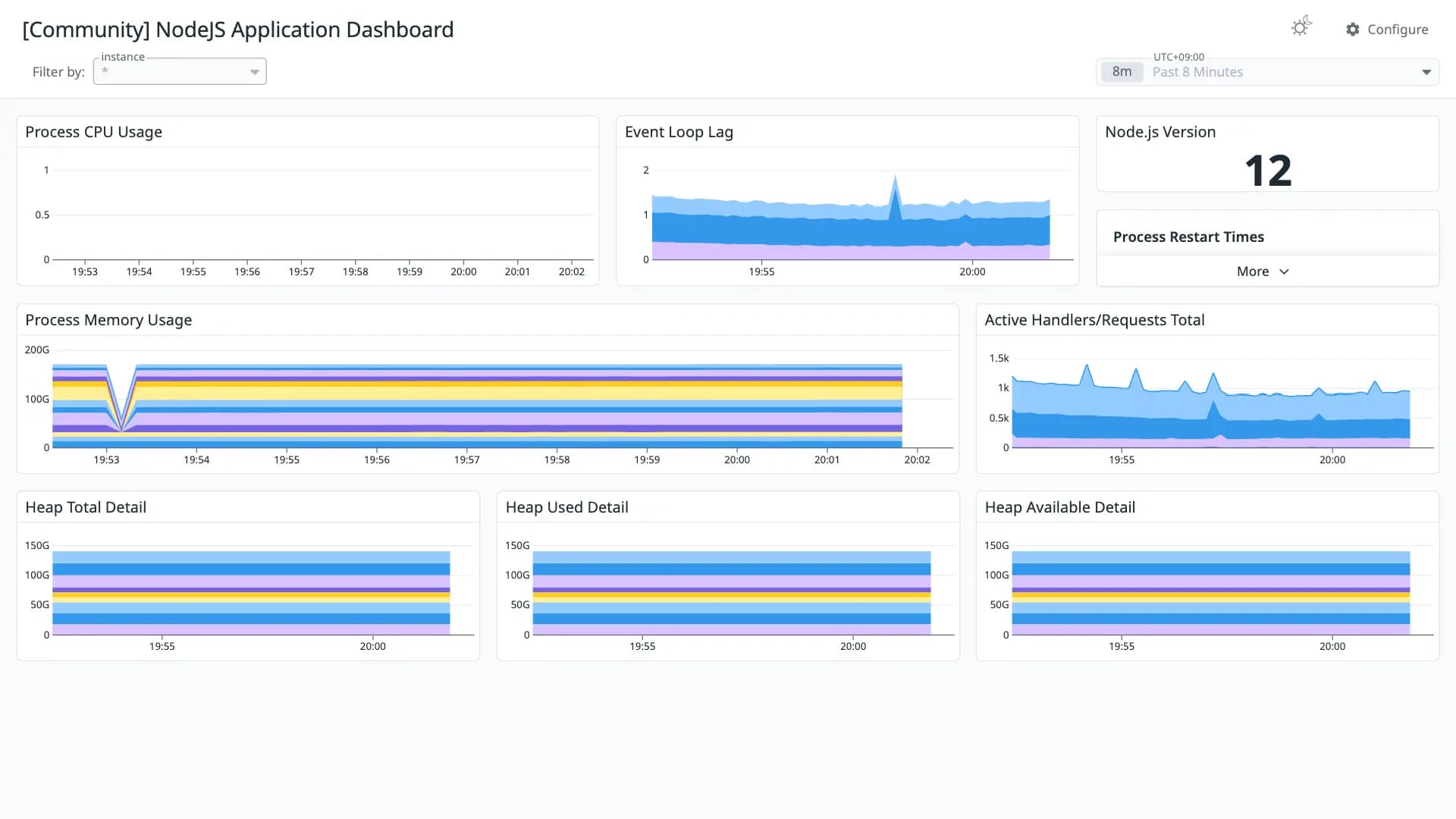Click the UTC+09:00 timezone label
Image resolution: width=1456 pixels, height=819 pixels.
pyautogui.click(x=1178, y=57)
